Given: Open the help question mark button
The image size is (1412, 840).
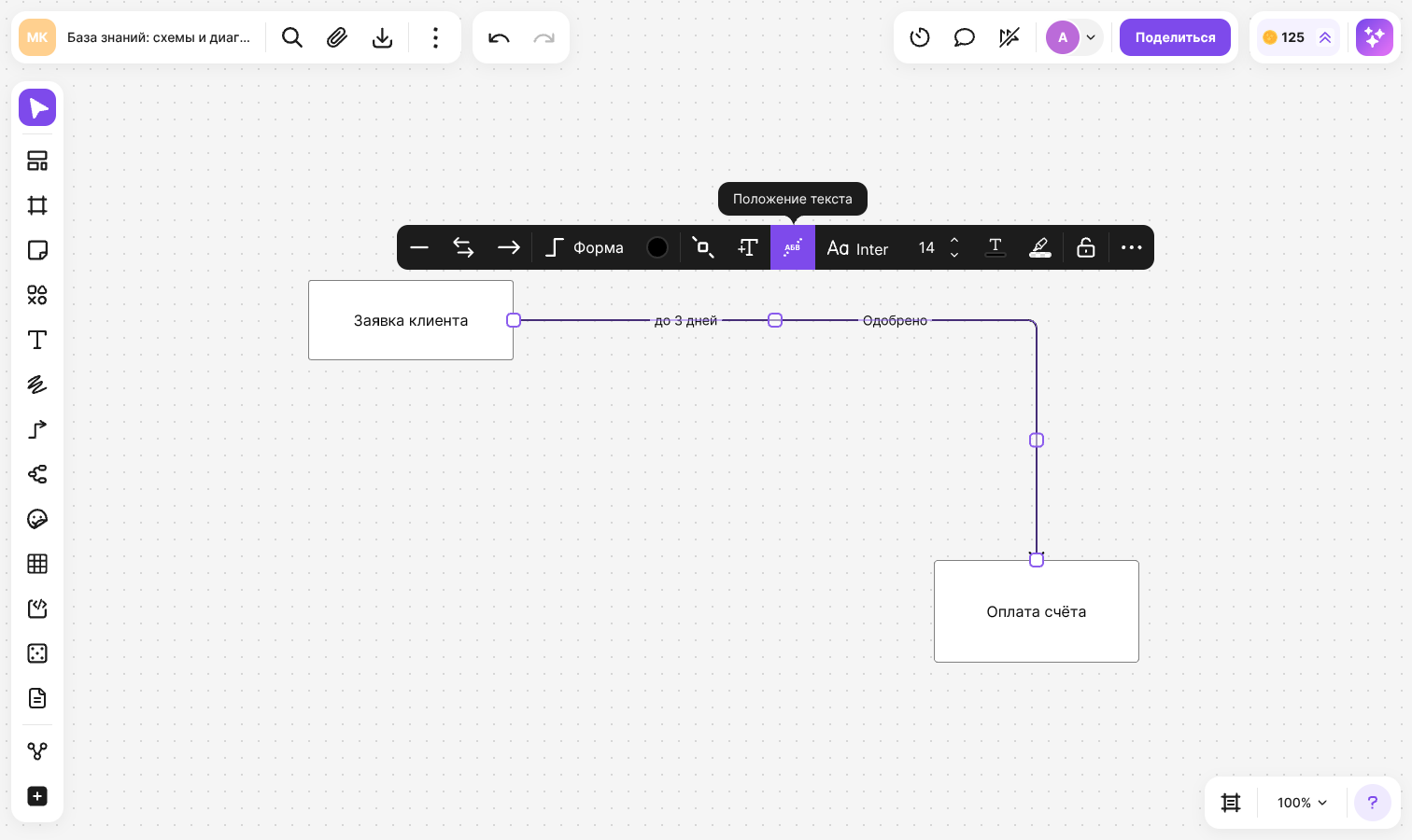Looking at the screenshot, I should (1373, 803).
